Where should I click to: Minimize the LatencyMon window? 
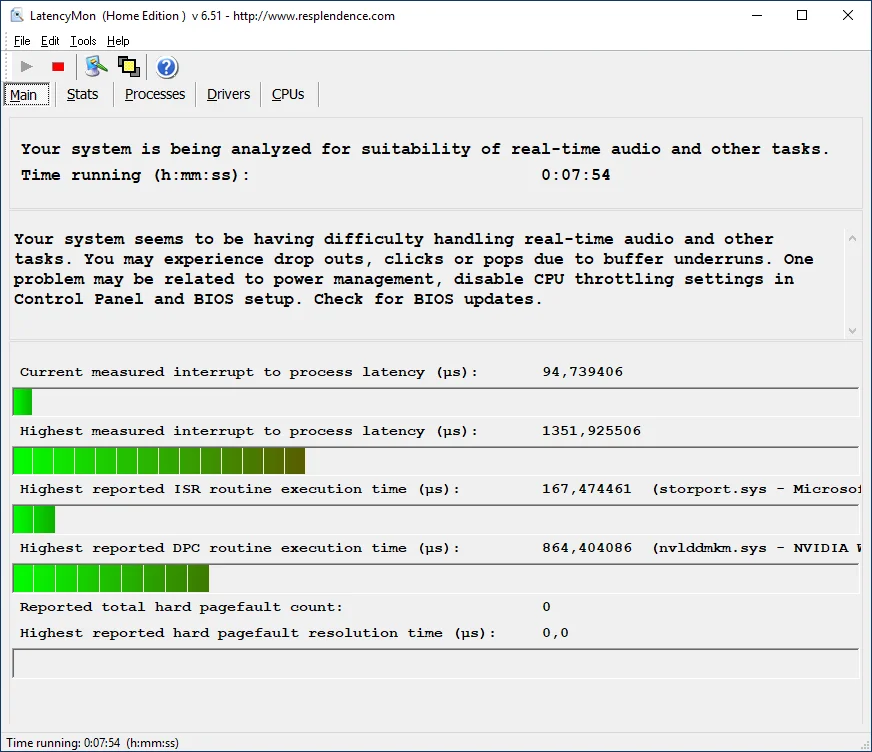tap(757, 16)
